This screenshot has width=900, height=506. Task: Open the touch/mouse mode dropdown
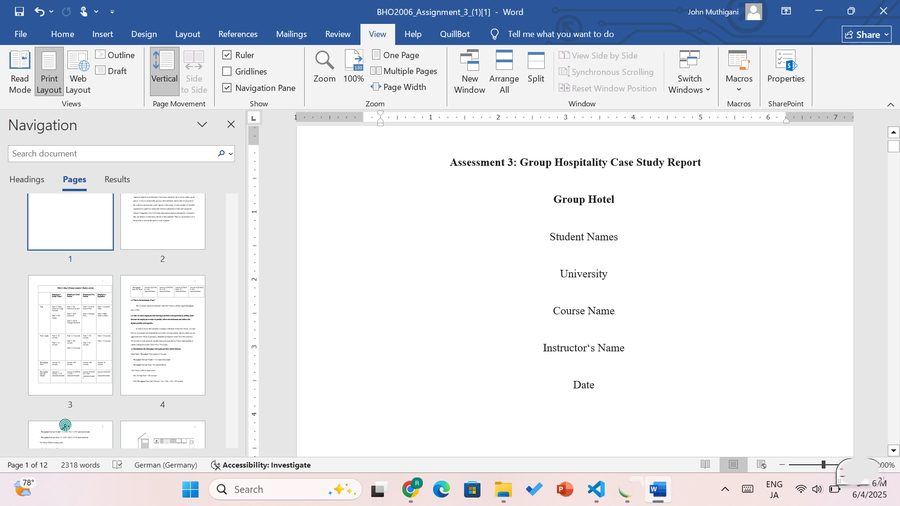tap(96, 11)
